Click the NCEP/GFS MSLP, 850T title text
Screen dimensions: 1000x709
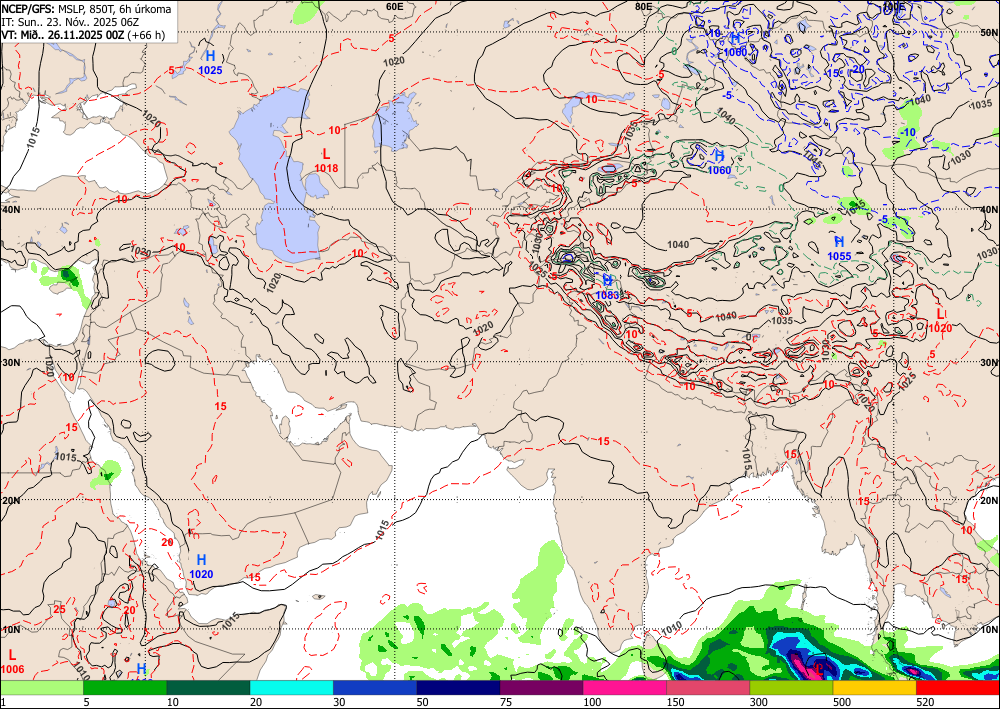(x=86, y=9)
